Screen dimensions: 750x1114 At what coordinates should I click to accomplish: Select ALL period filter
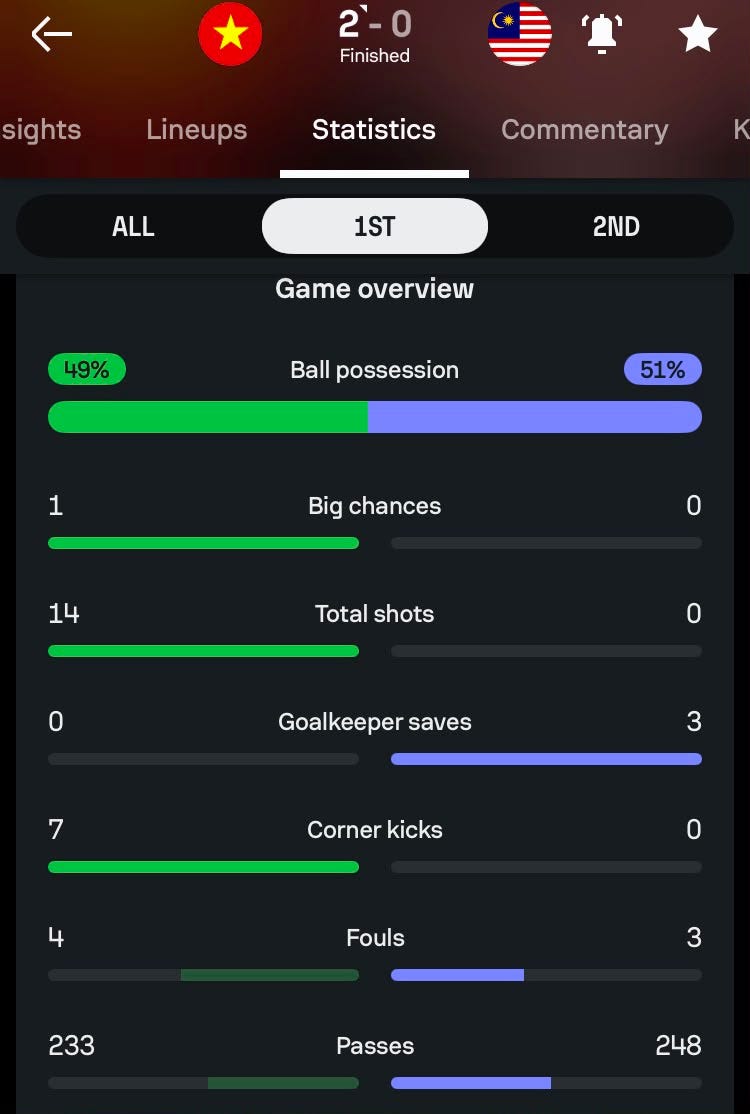click(x=134, y=227)
